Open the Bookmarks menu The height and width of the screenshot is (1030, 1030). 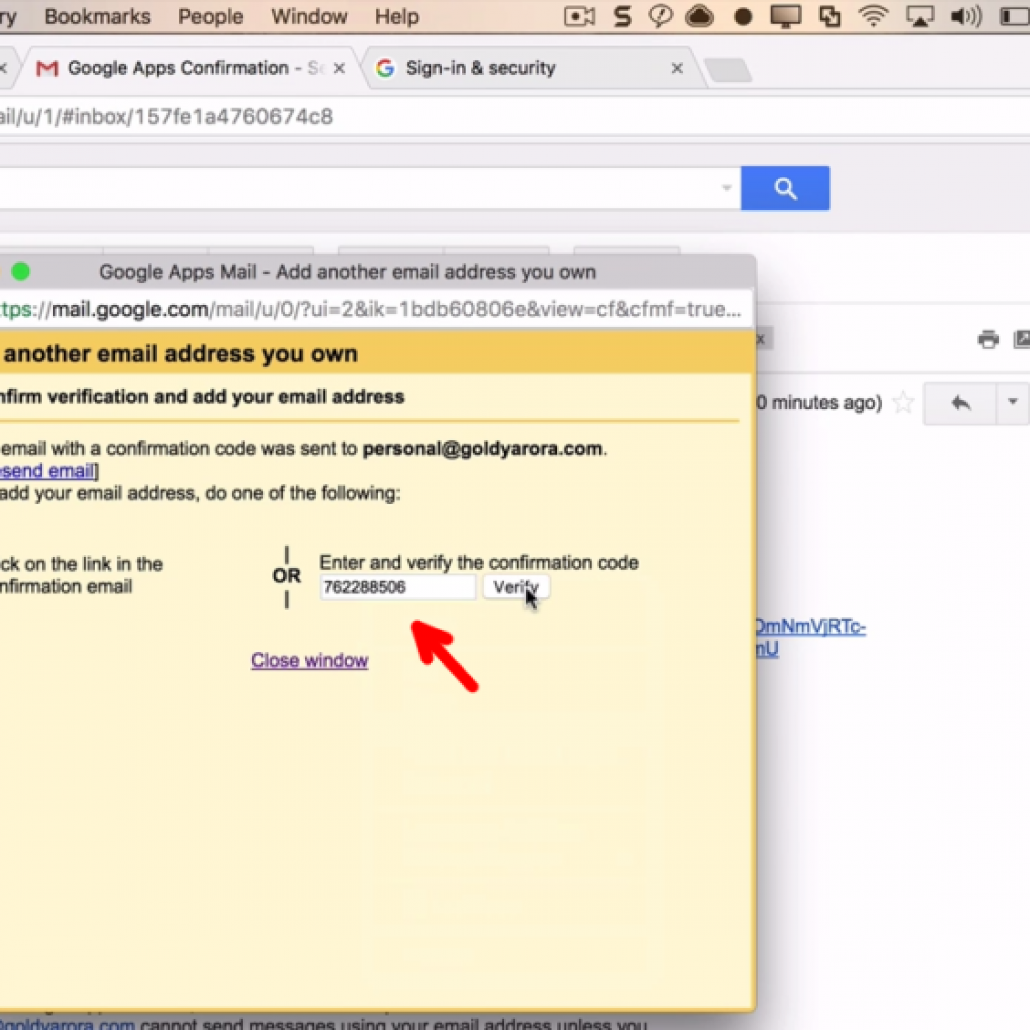click(x=97, y=16)
